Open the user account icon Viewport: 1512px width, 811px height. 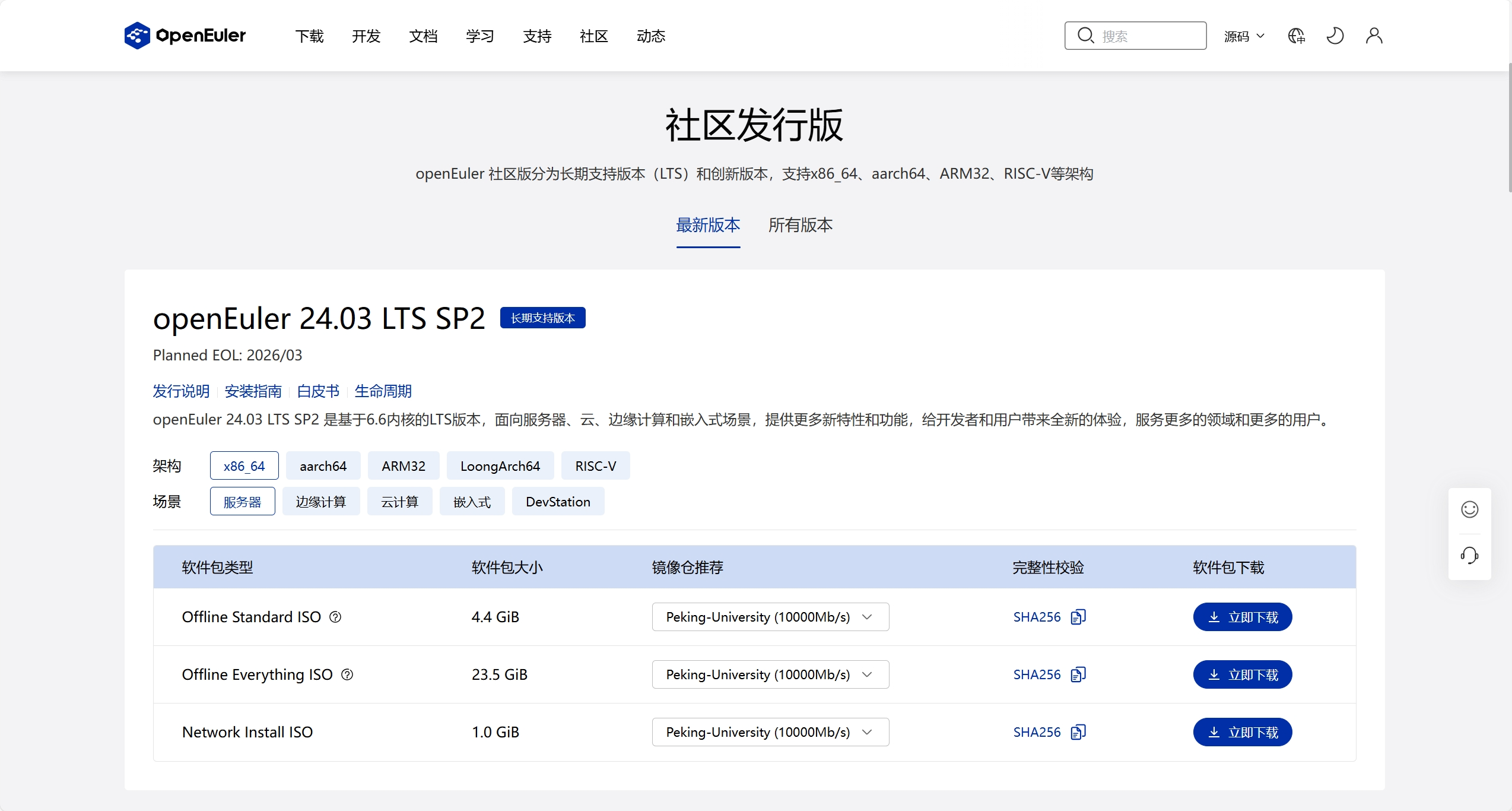pyautogui.click(x=1374, y=36)
